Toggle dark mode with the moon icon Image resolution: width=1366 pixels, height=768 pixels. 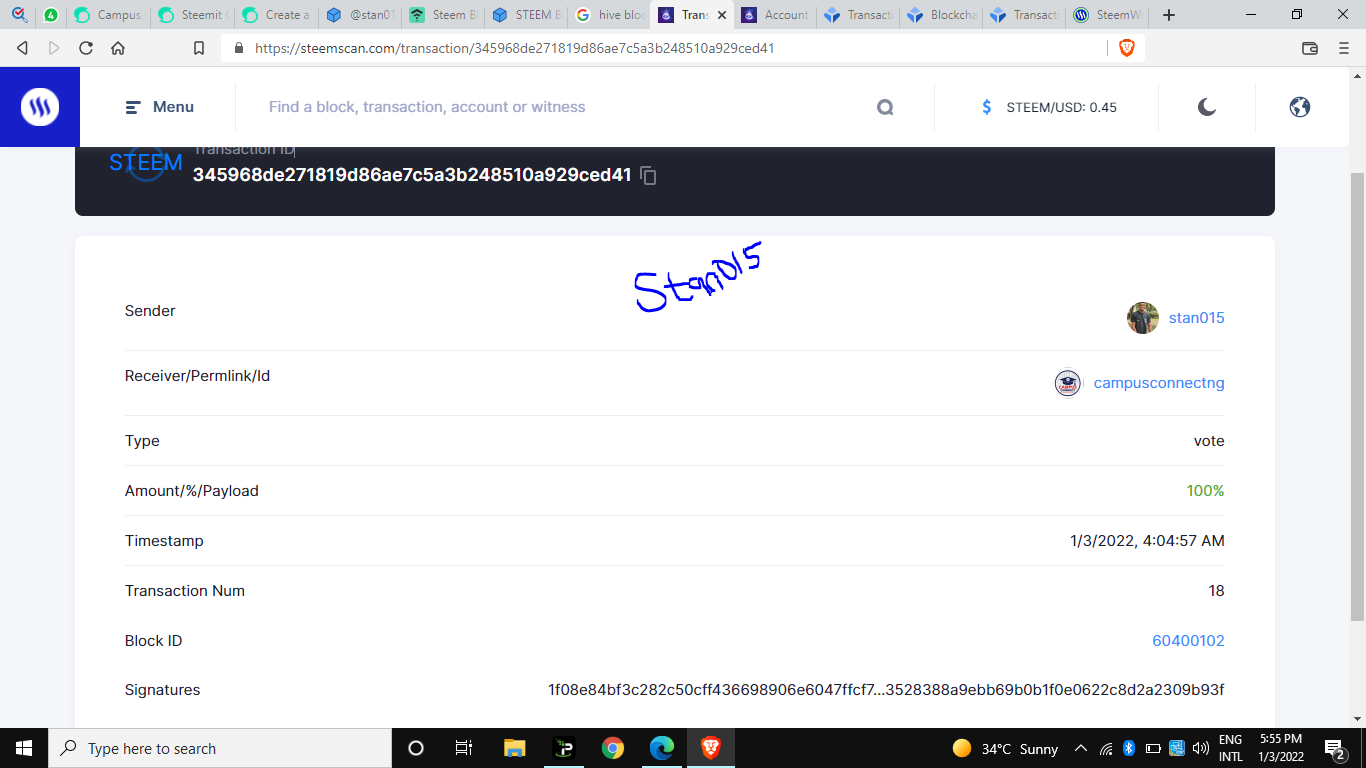[1207, 107]
